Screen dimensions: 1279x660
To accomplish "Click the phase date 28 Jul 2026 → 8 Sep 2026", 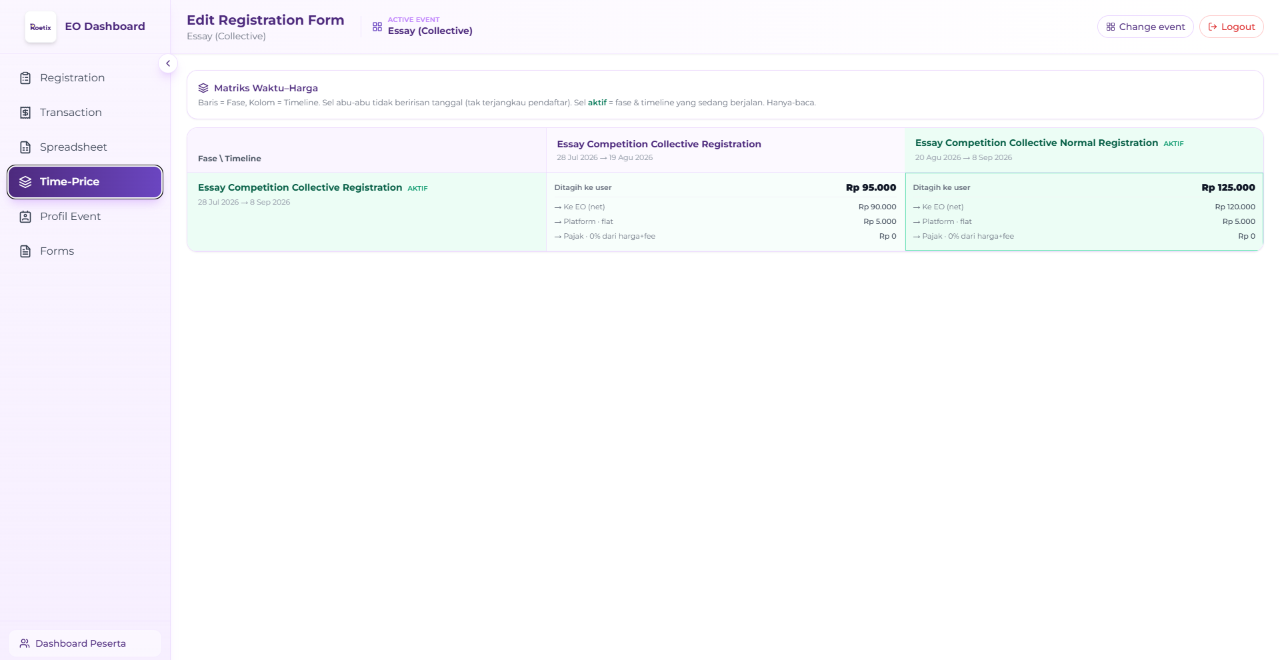I will tap(244, 202).
